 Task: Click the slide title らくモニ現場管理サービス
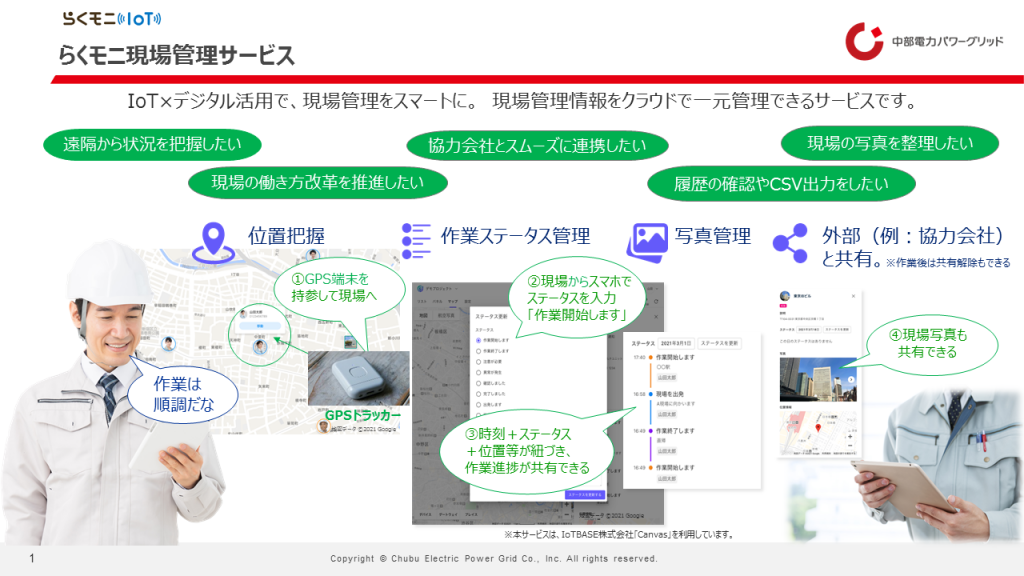point(176,55)
